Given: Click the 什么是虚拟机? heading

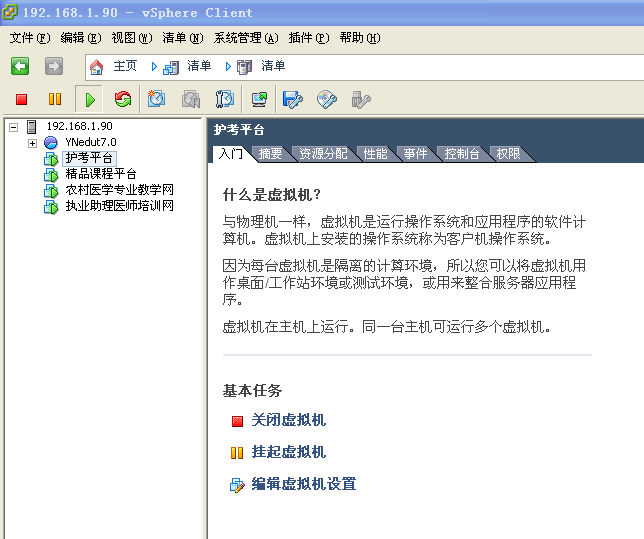Looking at the screenshot, I should (271, 195).
